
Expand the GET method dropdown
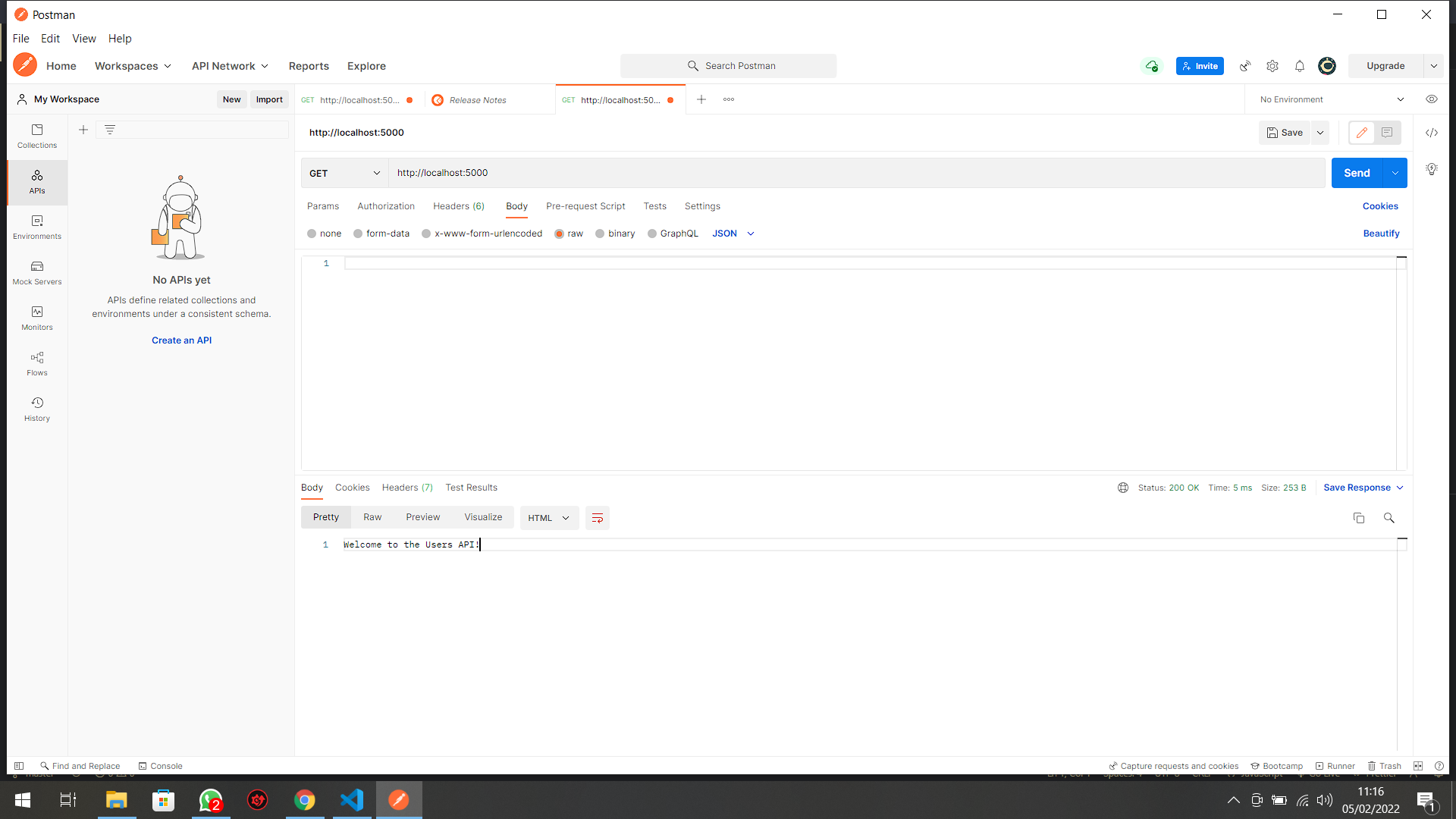(x=344, y=173)
